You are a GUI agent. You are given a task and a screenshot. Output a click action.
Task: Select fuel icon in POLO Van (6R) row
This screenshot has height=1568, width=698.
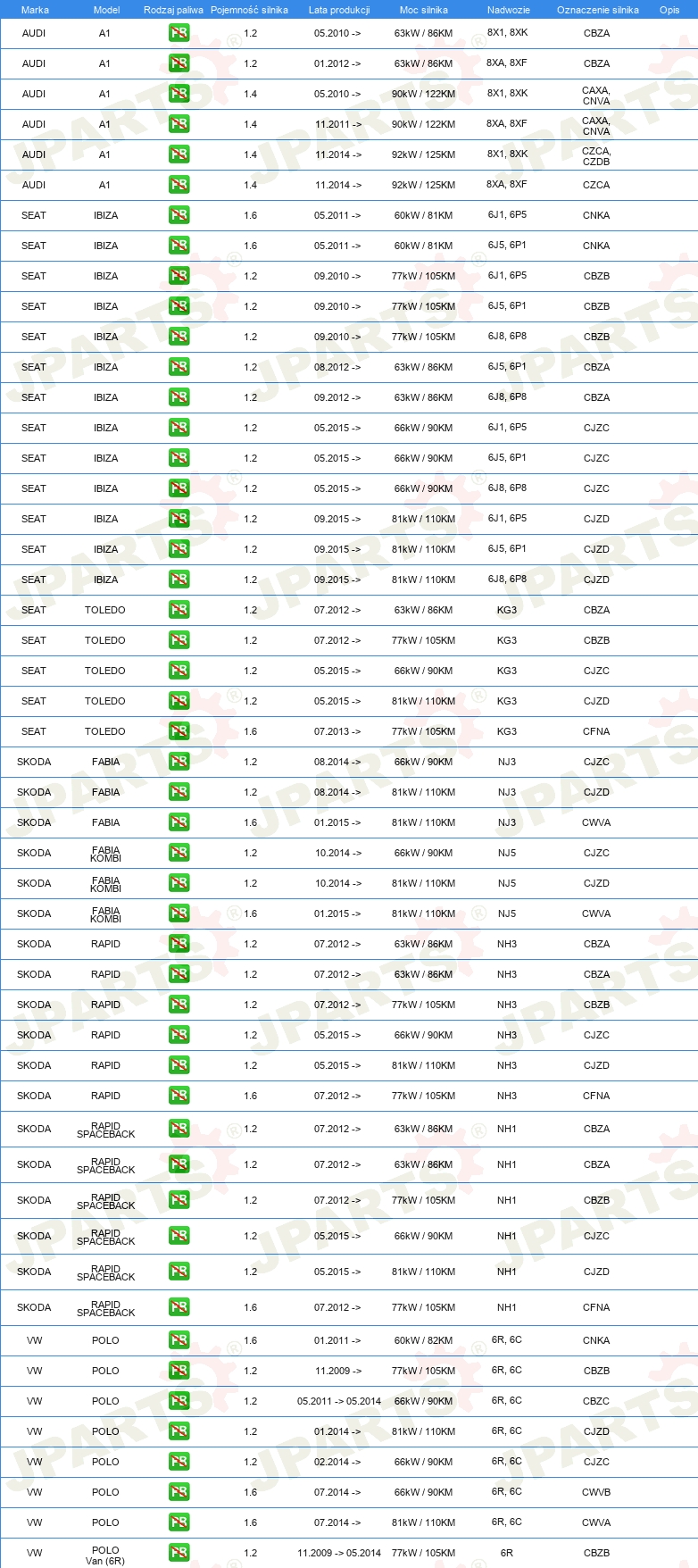click(x=179, y=1553)
